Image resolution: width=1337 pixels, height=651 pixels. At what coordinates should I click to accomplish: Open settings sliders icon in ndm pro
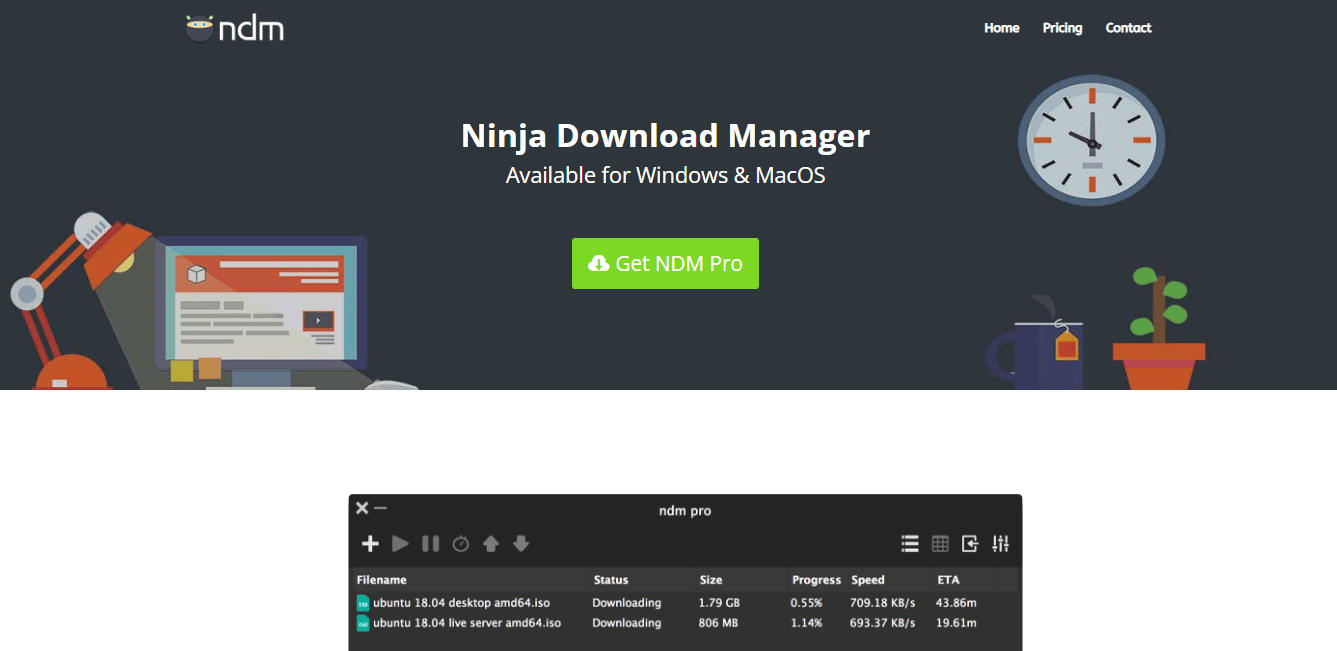click(1001, 544)
